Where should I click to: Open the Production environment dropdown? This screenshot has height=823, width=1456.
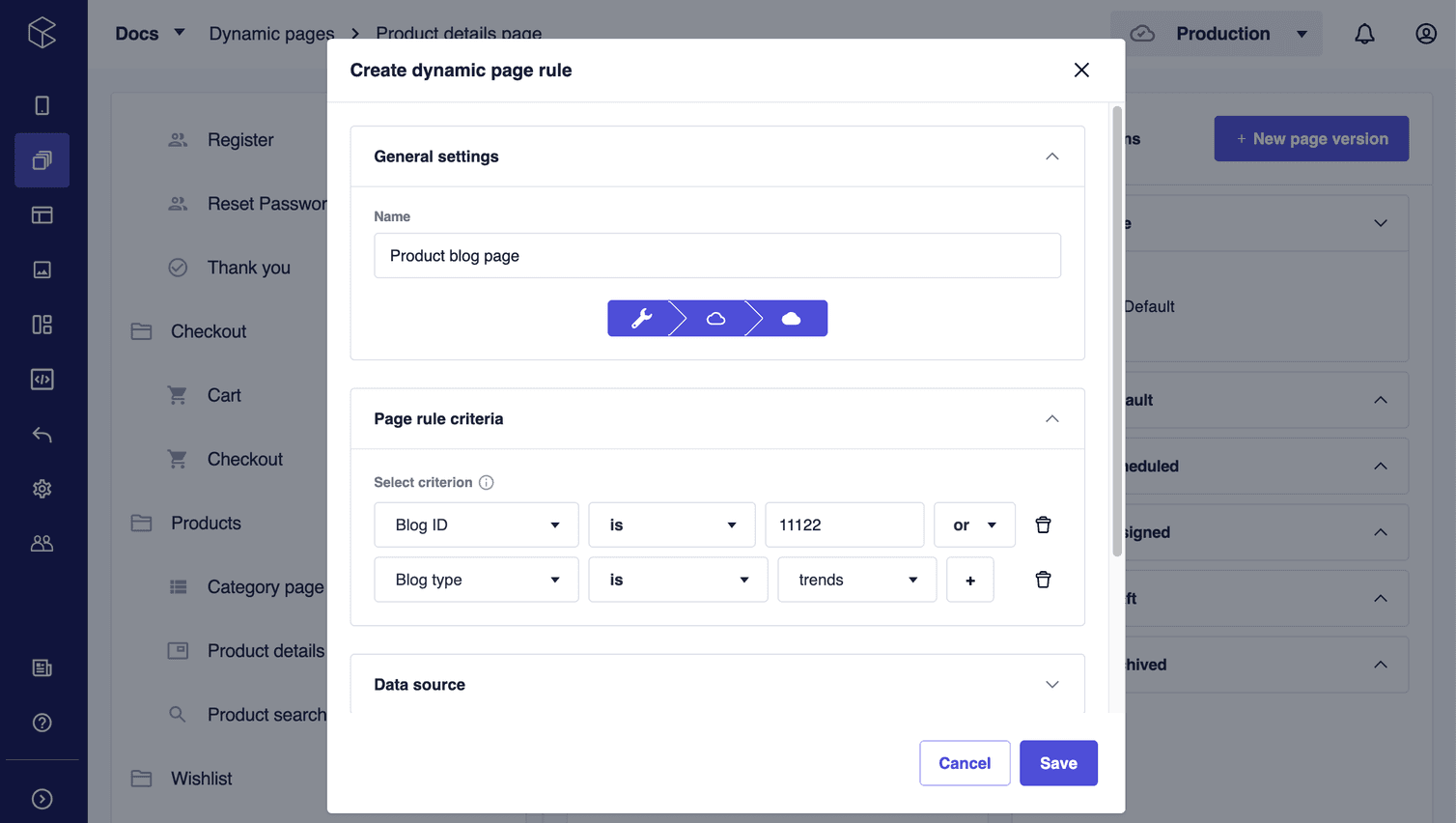pyautogui.click(x=1216, y=33)
